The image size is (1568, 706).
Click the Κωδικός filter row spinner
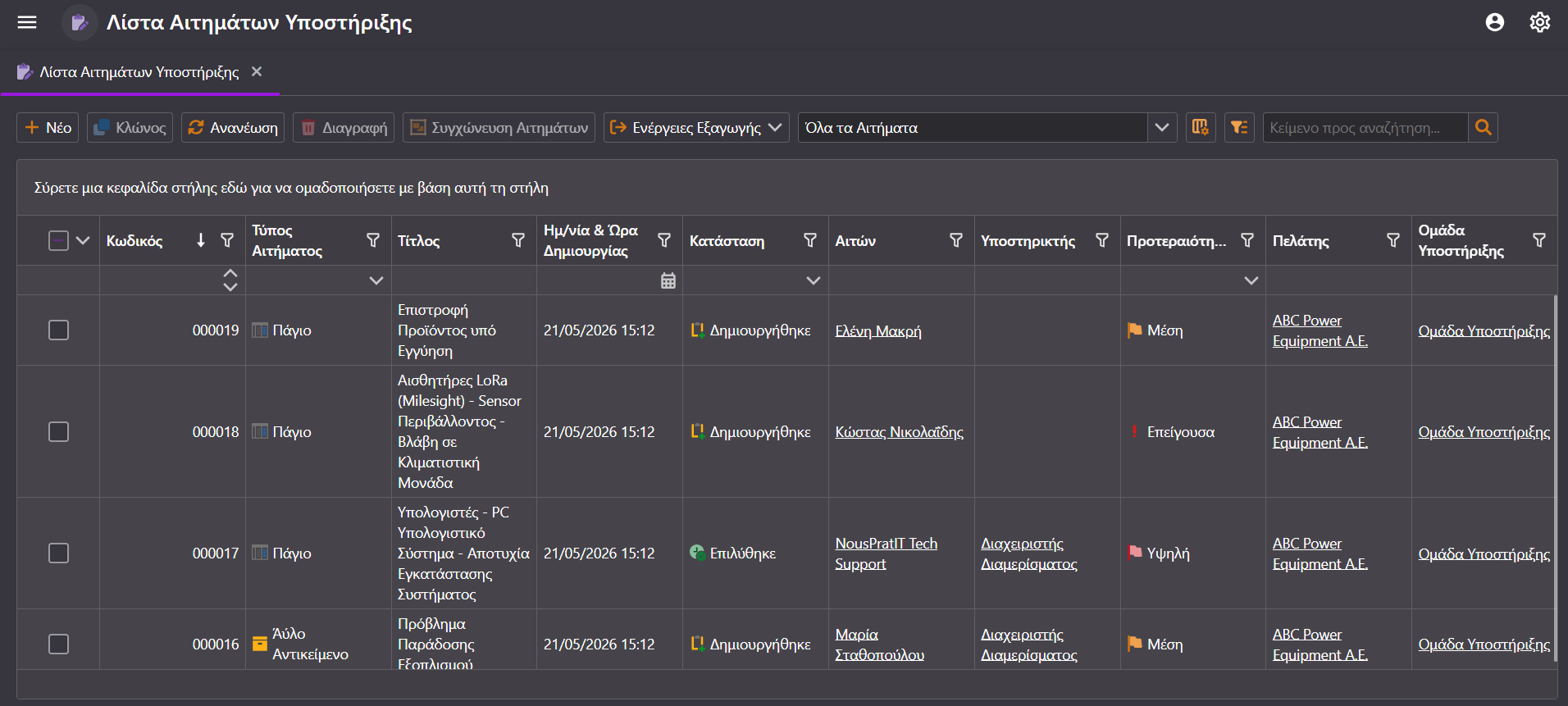[x=230, y=280]
